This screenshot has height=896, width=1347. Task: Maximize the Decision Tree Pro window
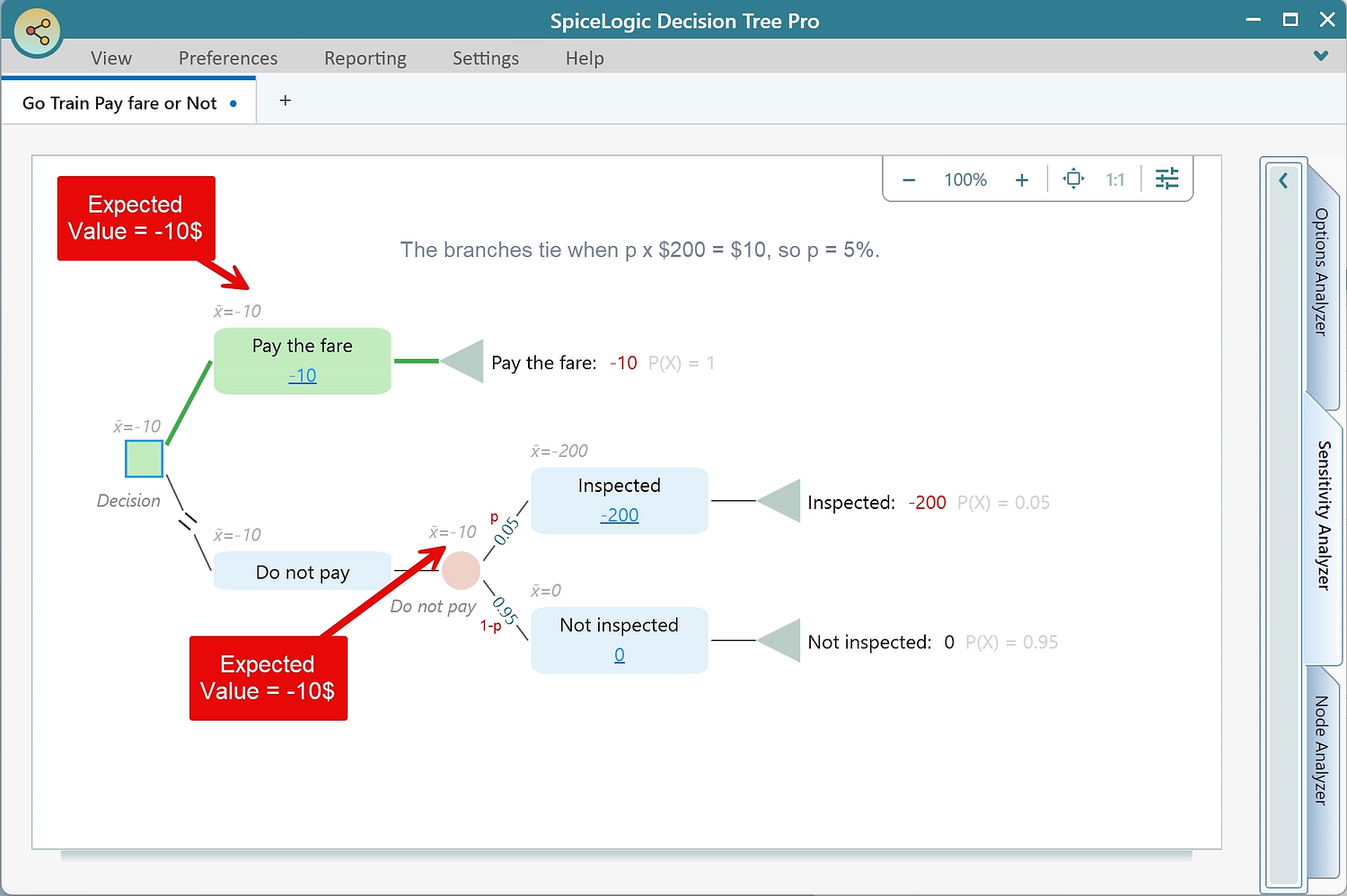(x=1290, y=19)
